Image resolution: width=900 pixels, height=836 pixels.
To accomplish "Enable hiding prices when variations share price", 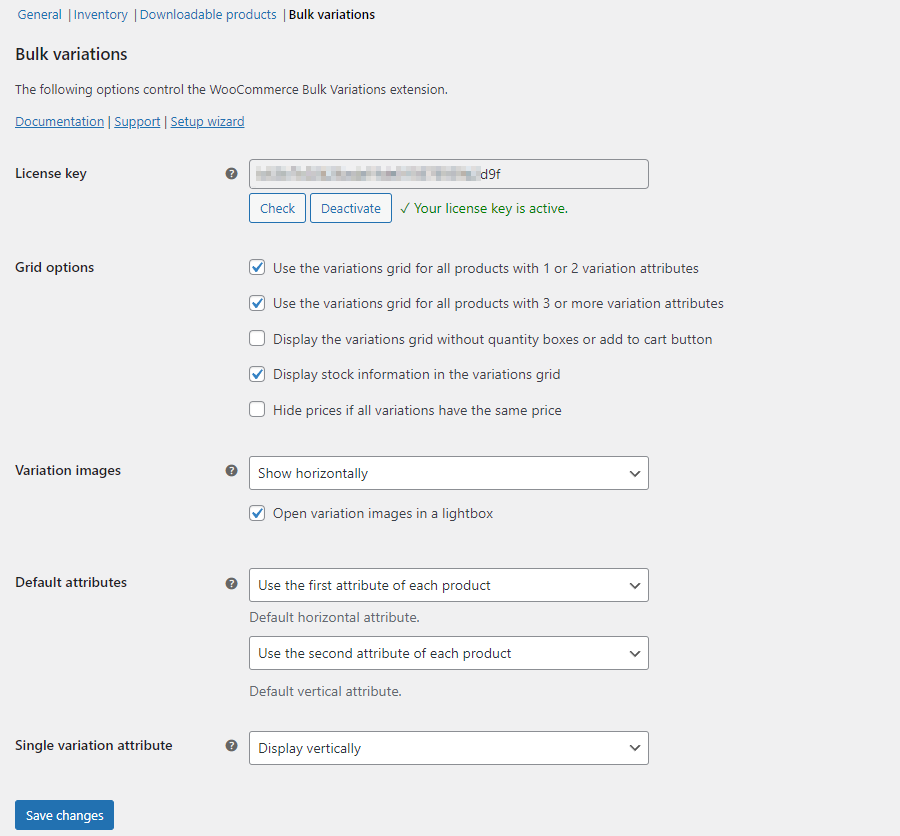I will tap(257, 409).
